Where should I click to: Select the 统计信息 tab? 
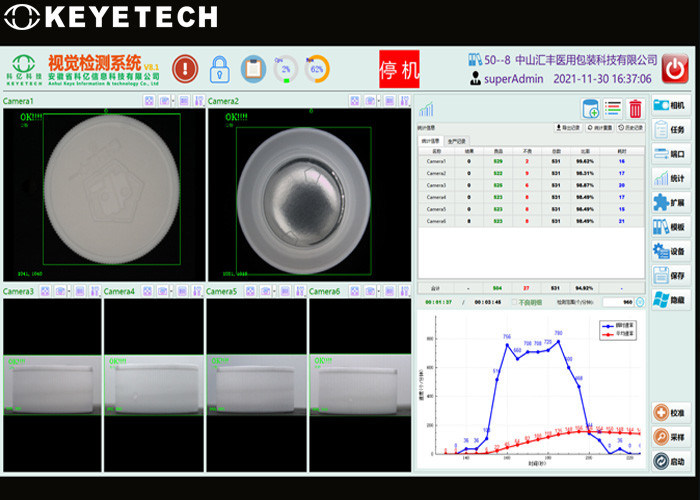point(430,141)
